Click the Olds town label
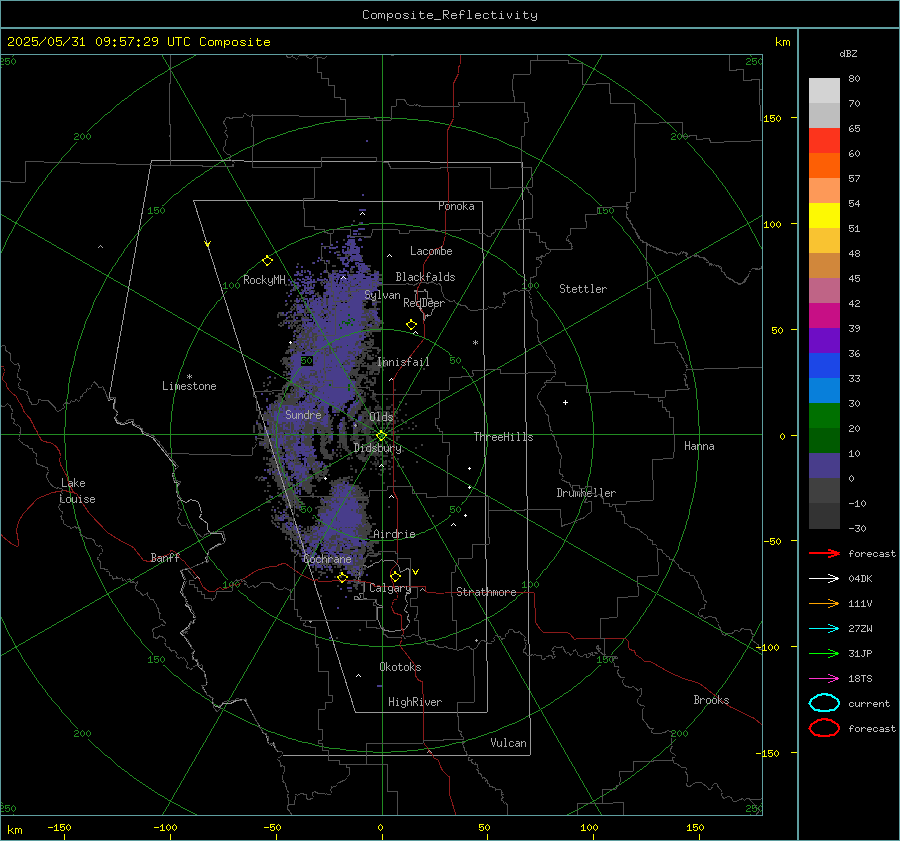Image resolution: width=900 pixels, height=841 pixels. (381, 417)
